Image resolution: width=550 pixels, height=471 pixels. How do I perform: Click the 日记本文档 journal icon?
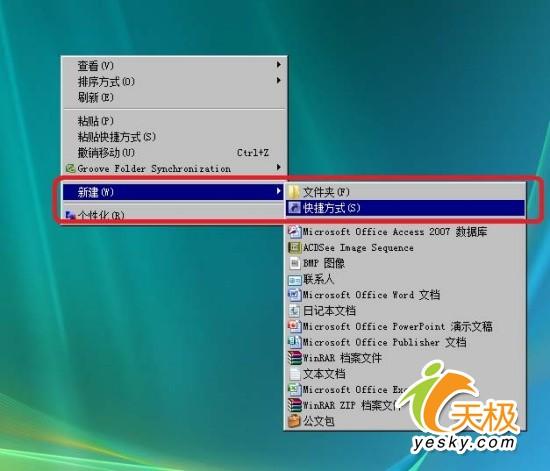click(x=294, y=311)
